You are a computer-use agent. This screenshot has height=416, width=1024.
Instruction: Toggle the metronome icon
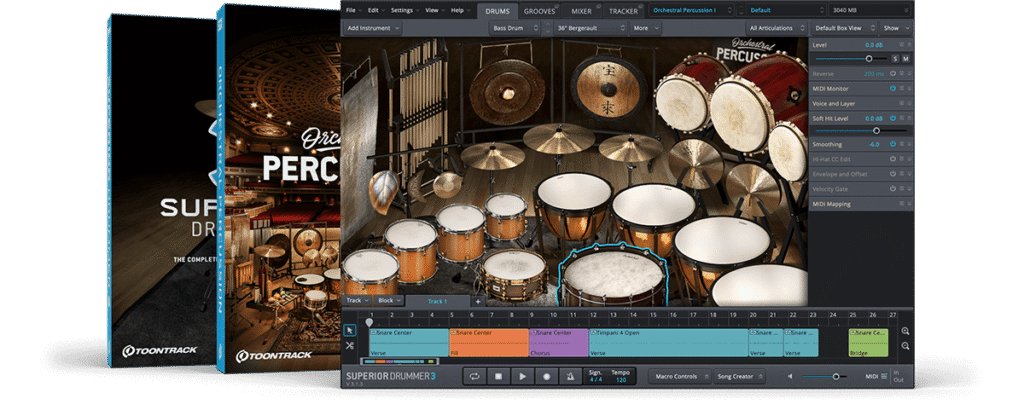(x=570, y=376)
